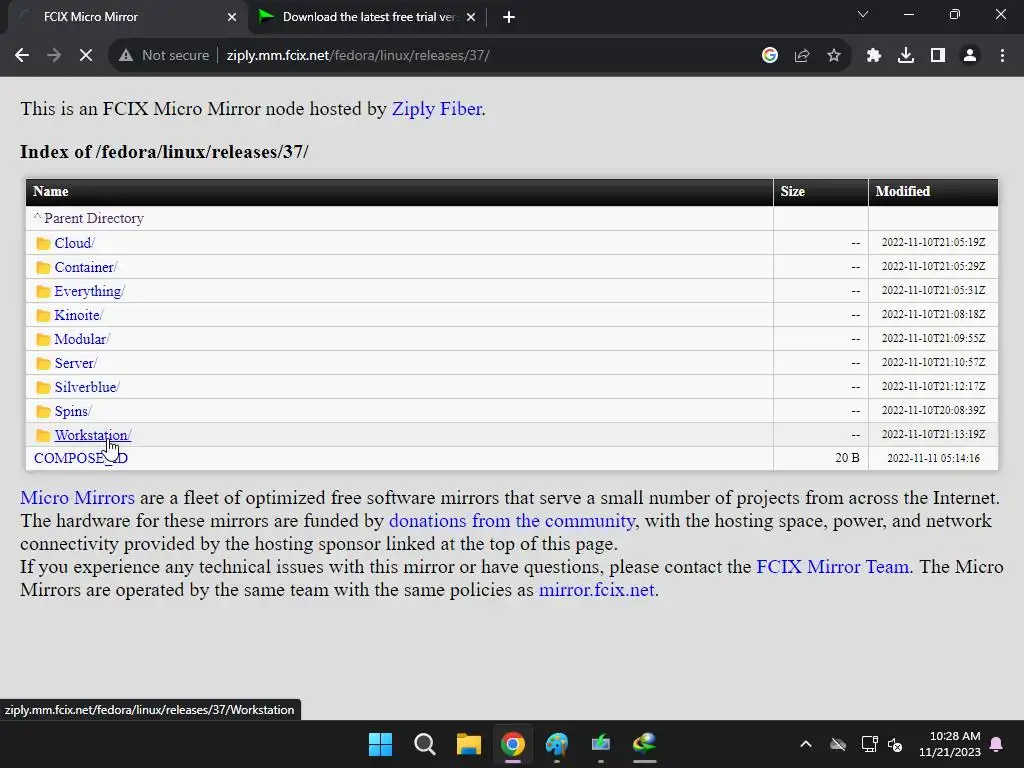
Task: Open the COMPOSE_ID file link
Action: [x=81, y=458]
